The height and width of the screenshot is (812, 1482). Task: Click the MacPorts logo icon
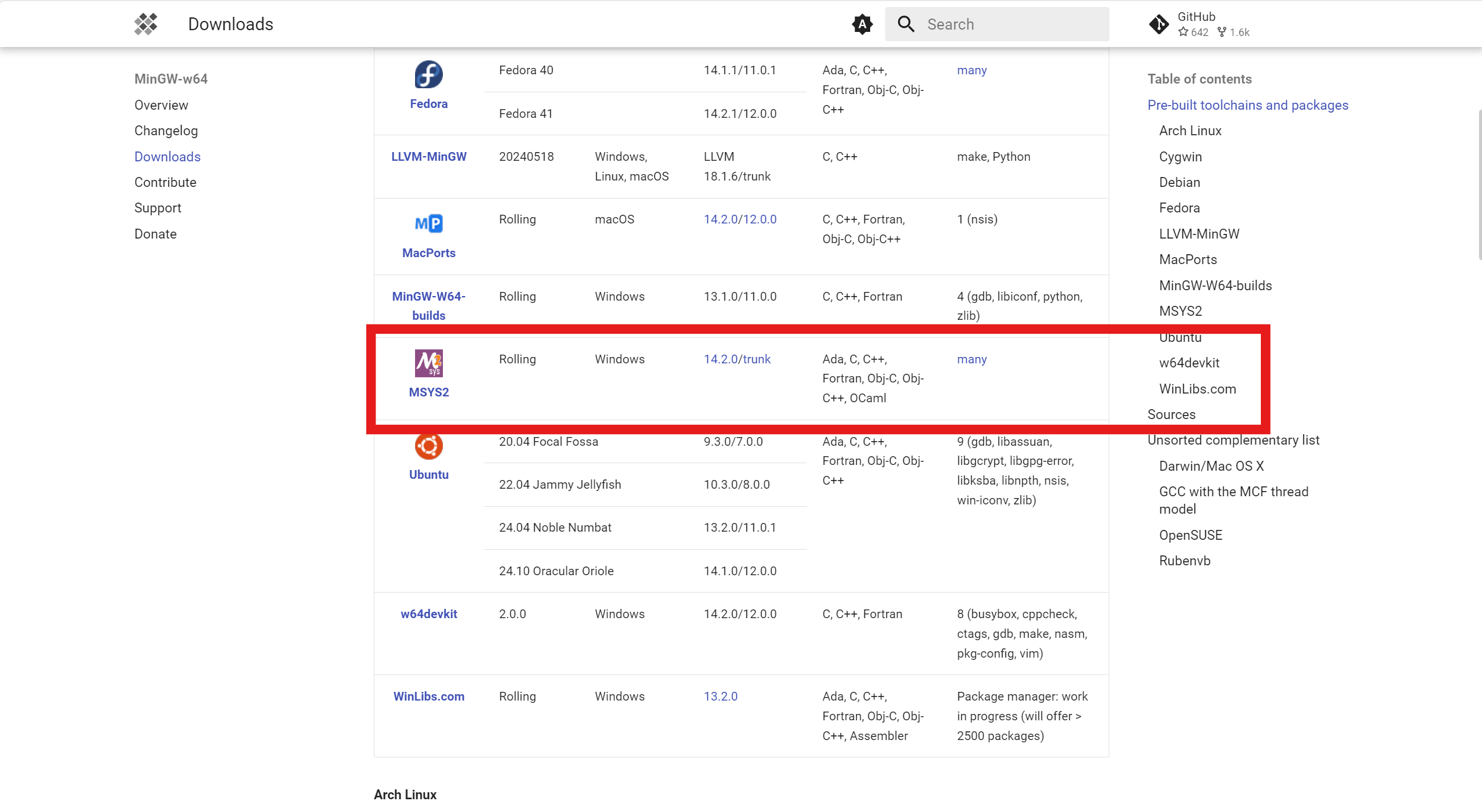(x=428, y=223)
